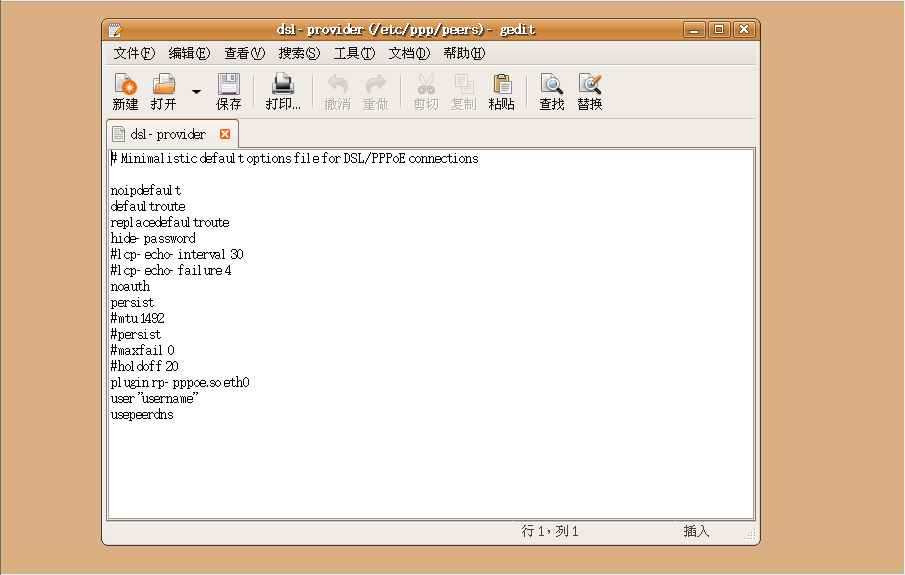Click the 'usepeerdns' line
This screenshot has width=905, height=575.
(x=142, y=415)
